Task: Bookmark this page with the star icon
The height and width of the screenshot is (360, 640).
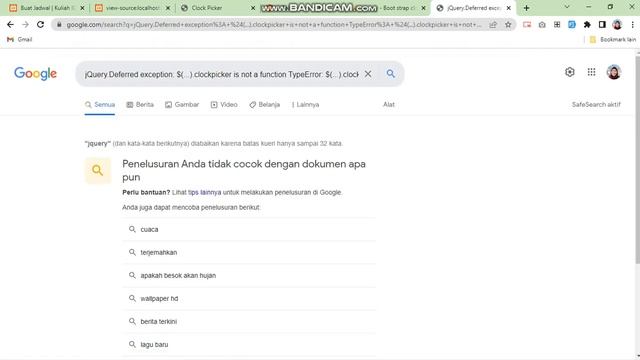Action: coord(508,24)
